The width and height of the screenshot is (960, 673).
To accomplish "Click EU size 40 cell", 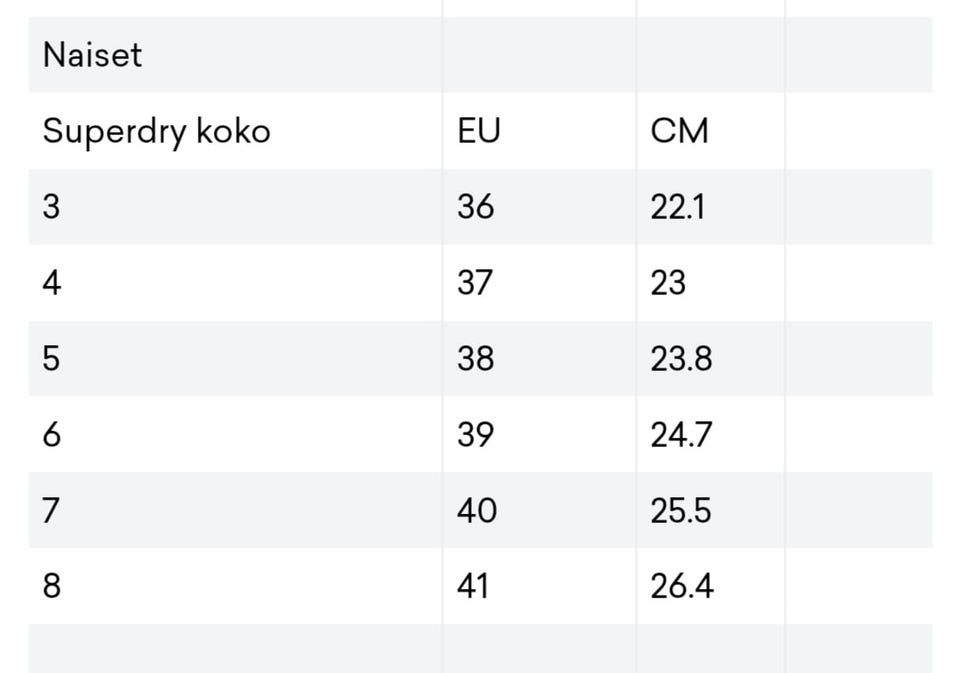I will click(477, 511).
